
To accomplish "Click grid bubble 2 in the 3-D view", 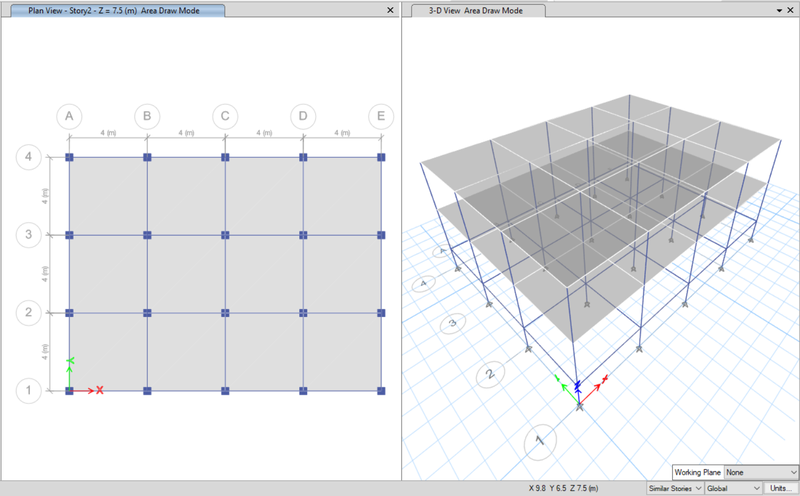I will 490,374.
